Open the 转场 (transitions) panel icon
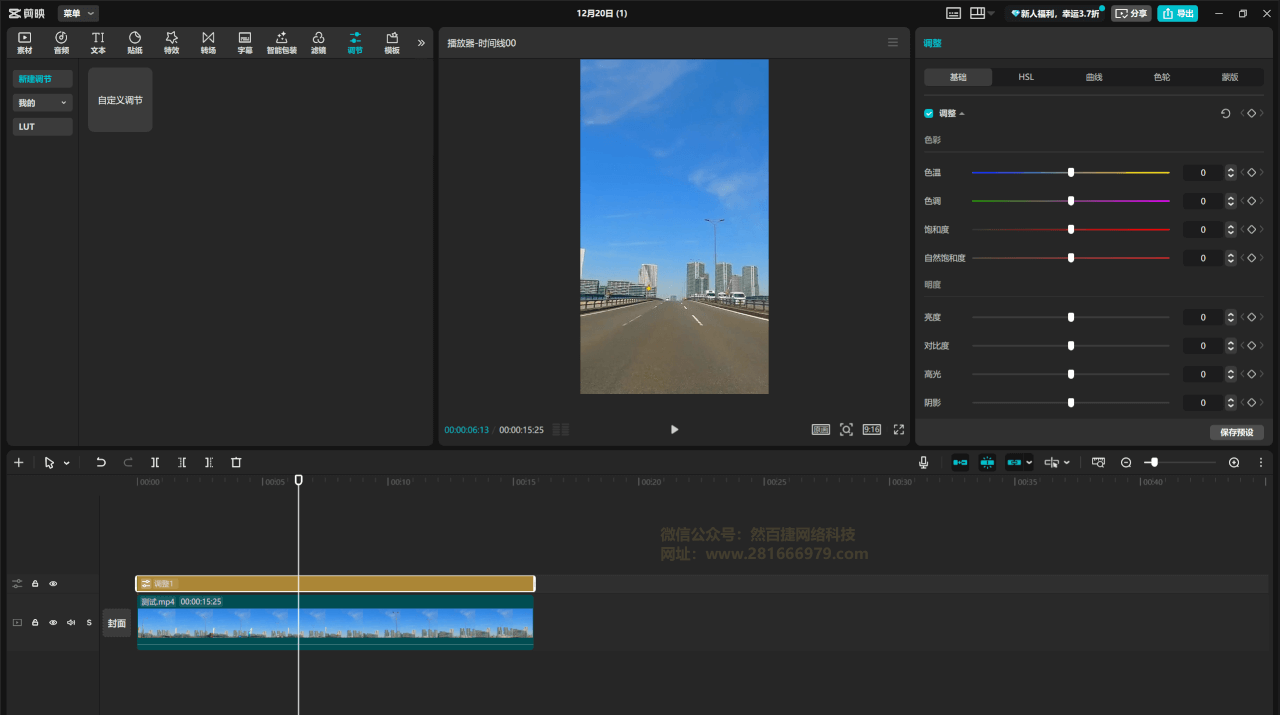 coord(208,42)
